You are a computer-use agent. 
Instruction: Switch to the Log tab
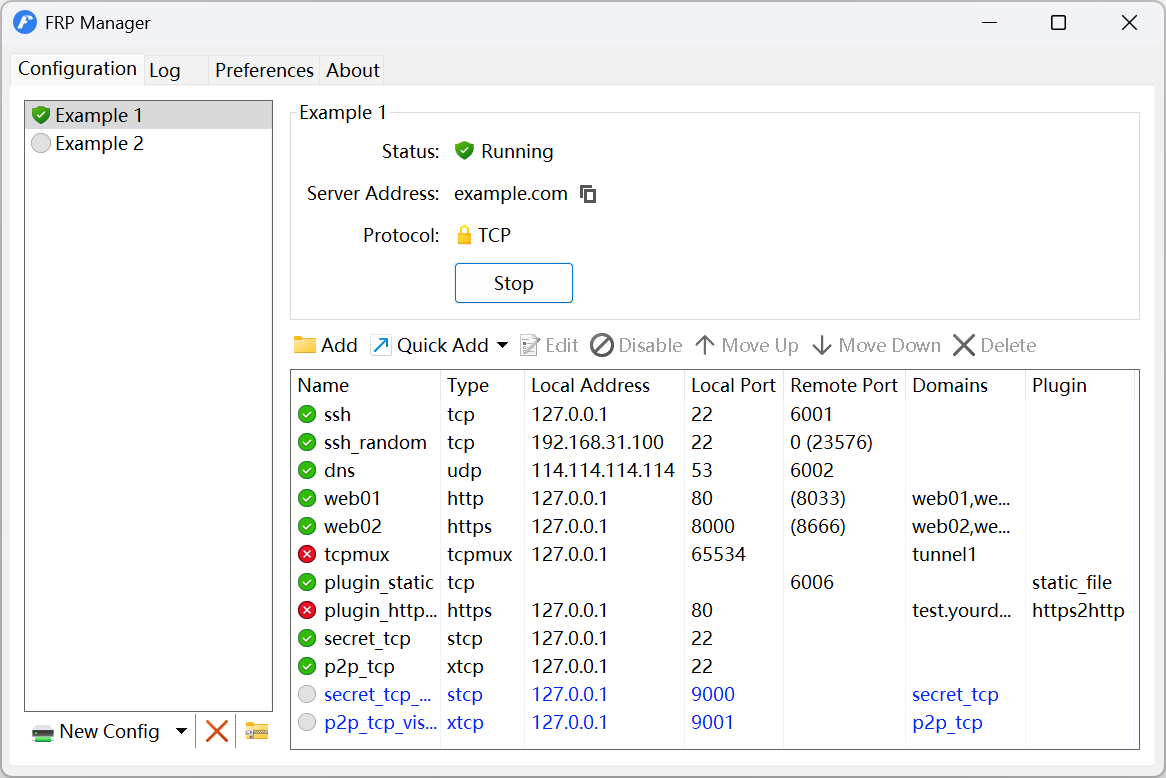(165, 70)
